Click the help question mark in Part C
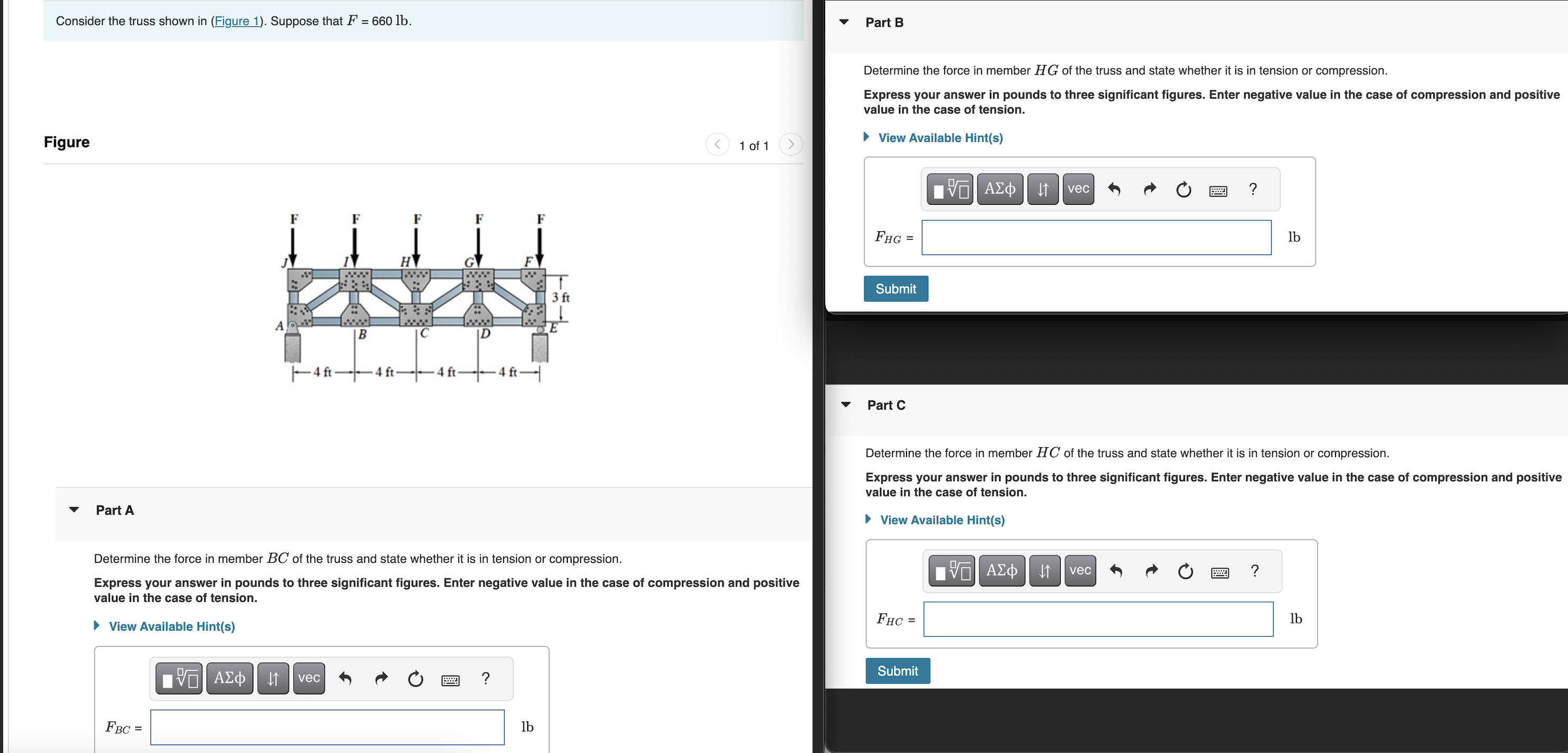Viewport: 1568px width, 753px height. coord(1255,570)
